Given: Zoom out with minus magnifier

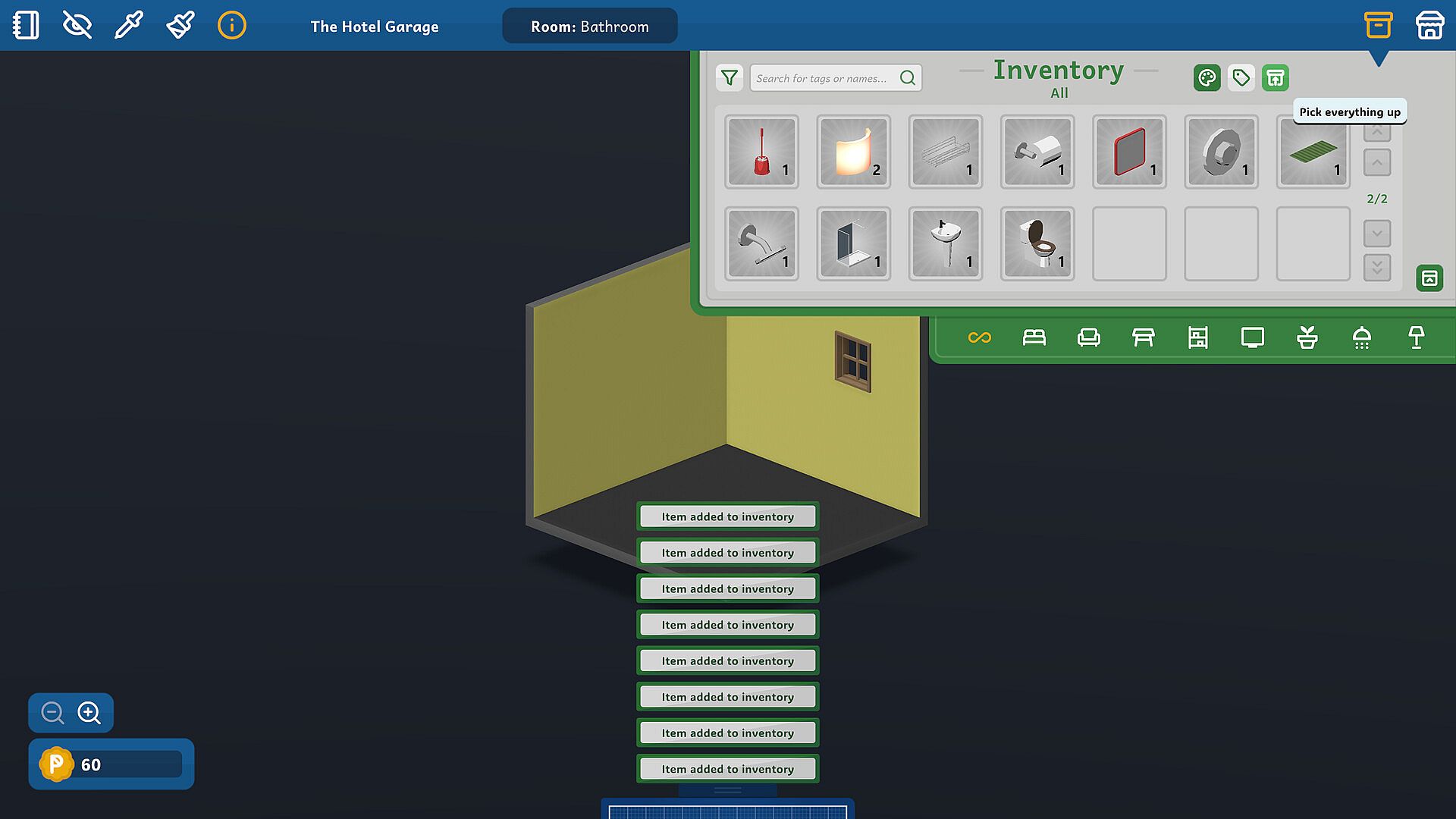Looking at the screenshot, I should [x=52, y=713].
